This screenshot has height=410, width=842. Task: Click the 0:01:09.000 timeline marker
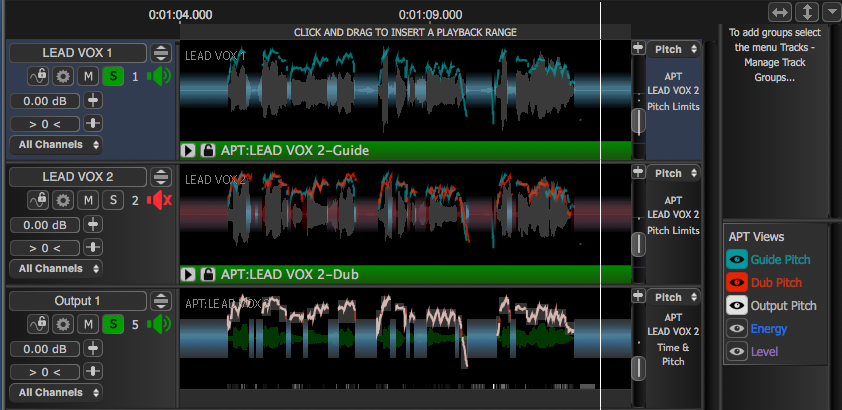tap(430, 14)
